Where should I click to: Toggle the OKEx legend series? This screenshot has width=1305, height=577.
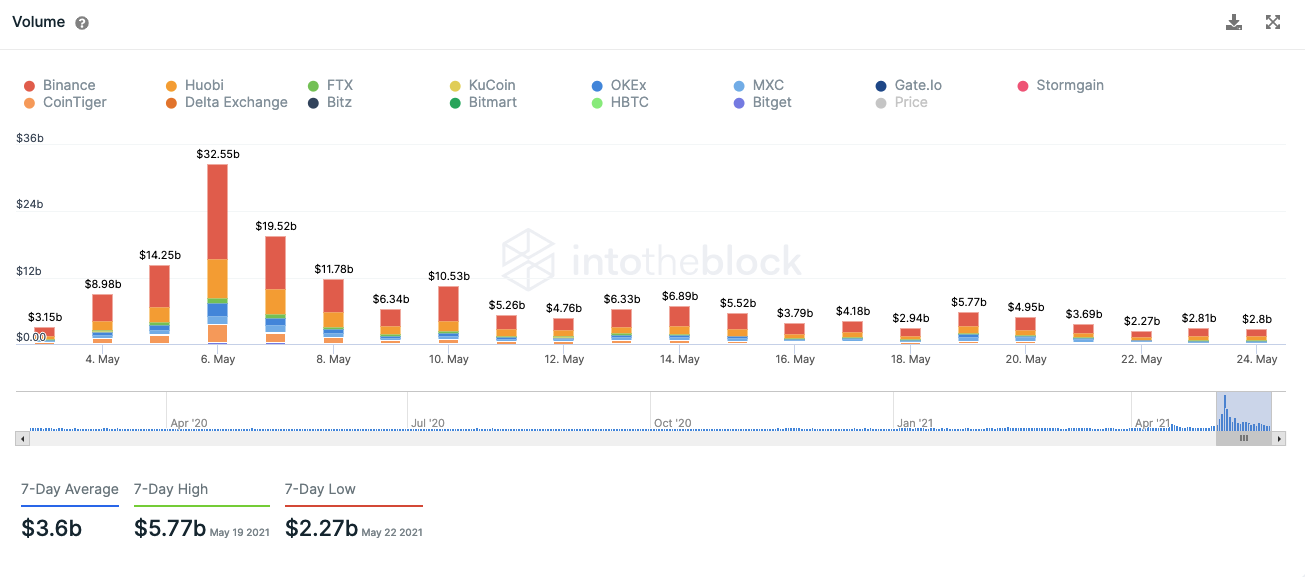[x=618, y=85]
